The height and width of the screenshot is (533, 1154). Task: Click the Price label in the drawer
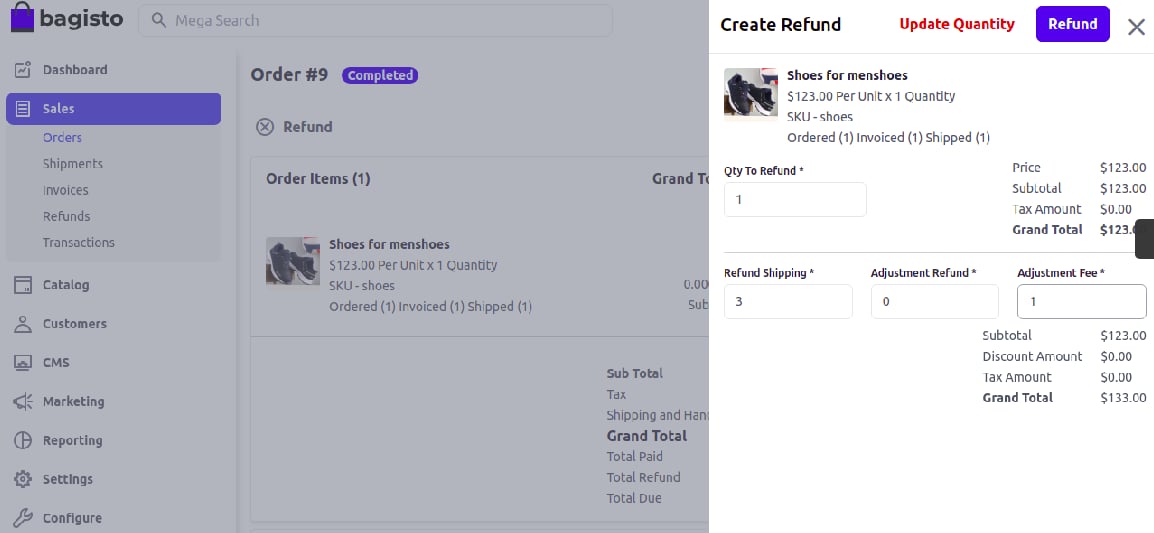click(1026, 168)
